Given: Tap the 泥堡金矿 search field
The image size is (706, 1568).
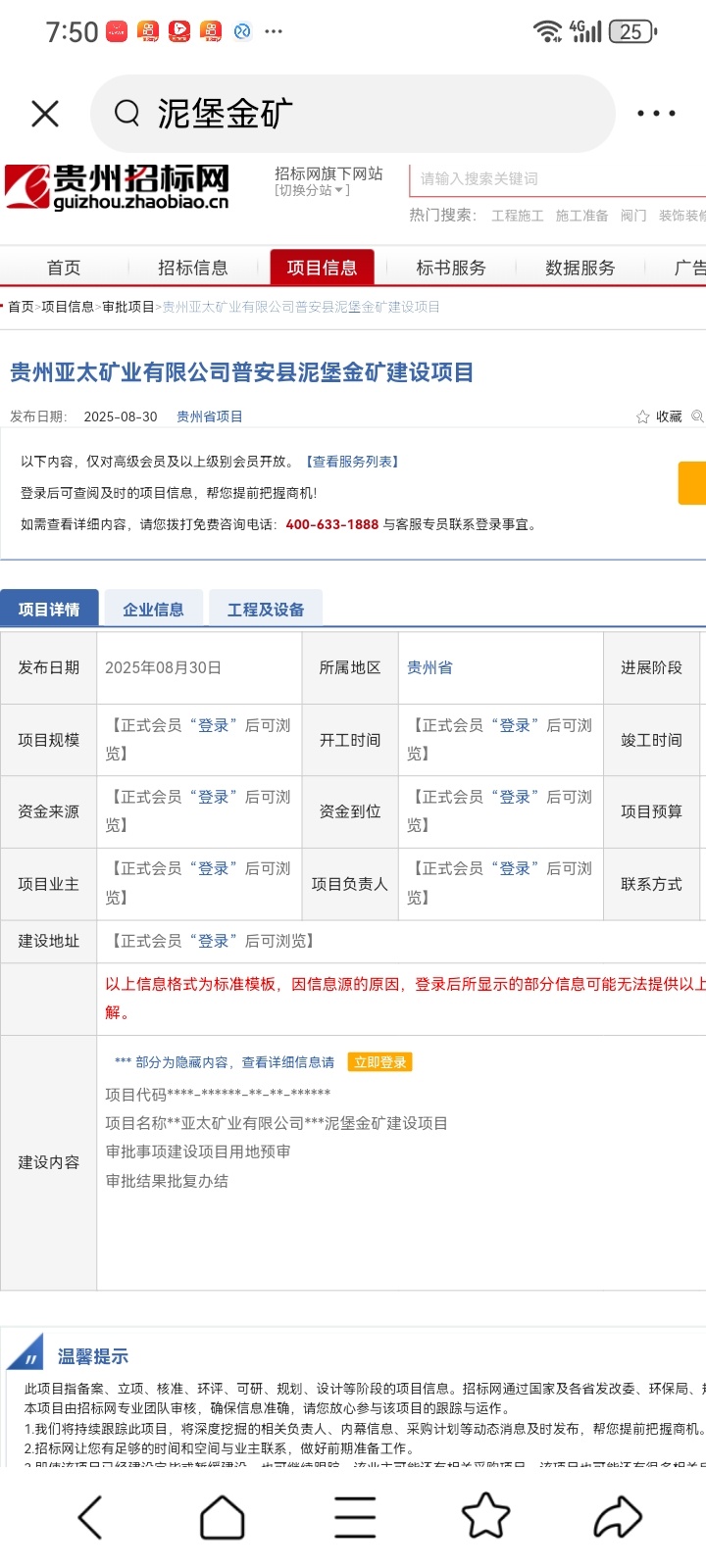Looking at the screenshot, I should [x=353, y=114].
